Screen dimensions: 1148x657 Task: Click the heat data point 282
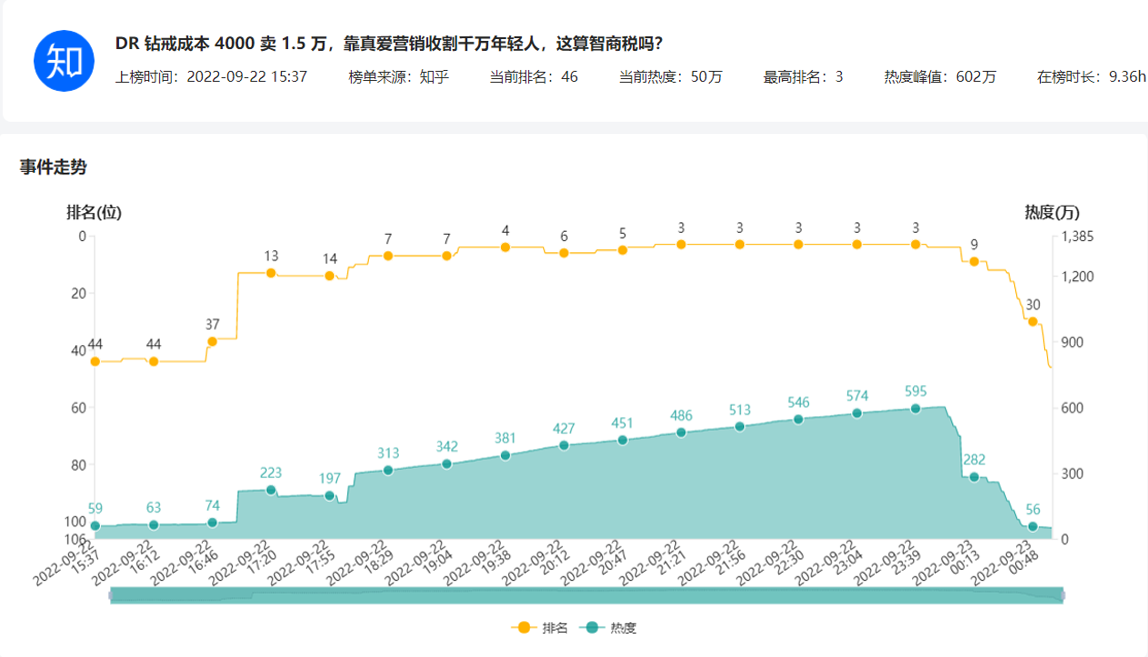(974, 477)
